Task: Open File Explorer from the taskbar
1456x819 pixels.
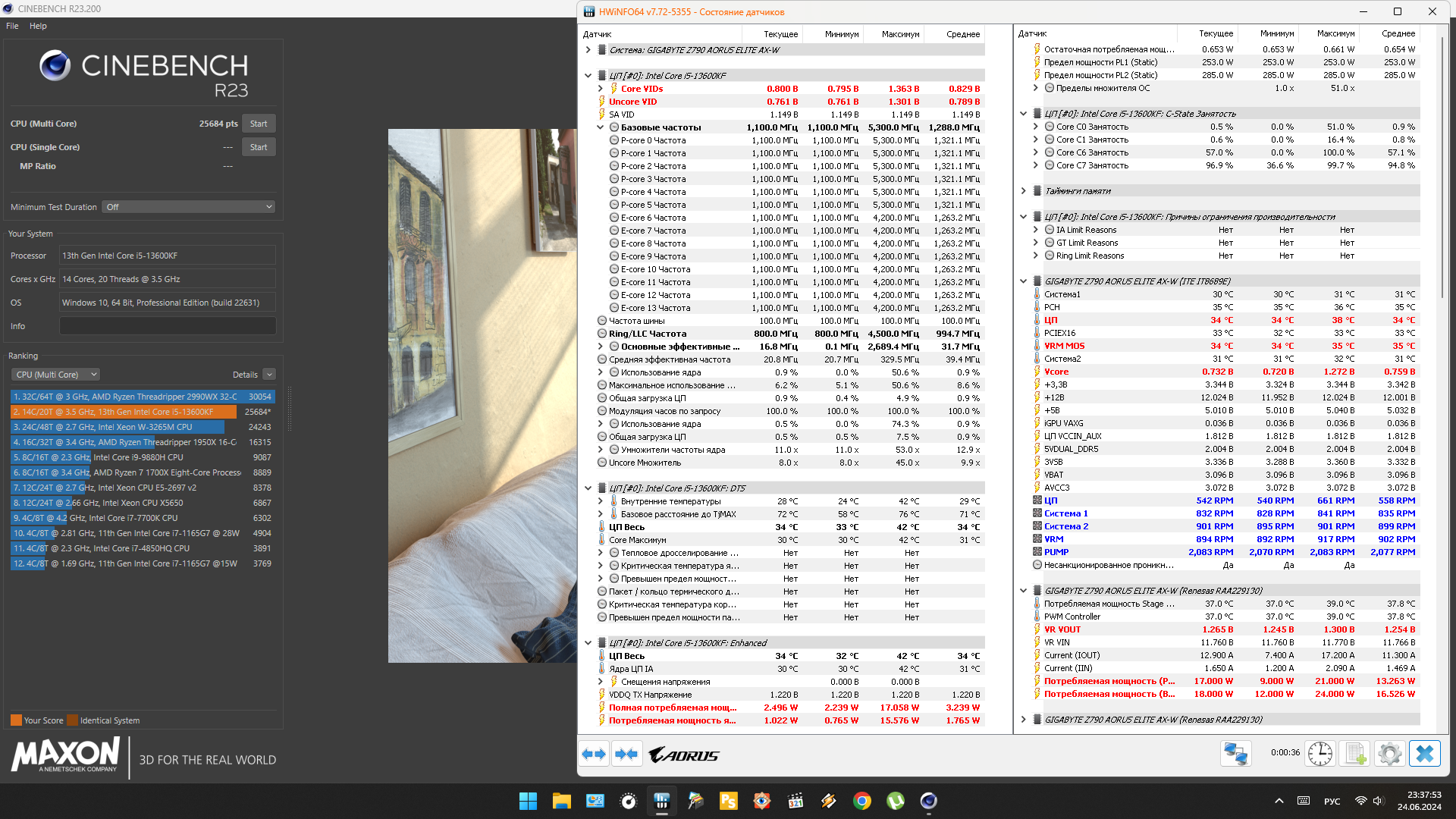Action: 561,801
